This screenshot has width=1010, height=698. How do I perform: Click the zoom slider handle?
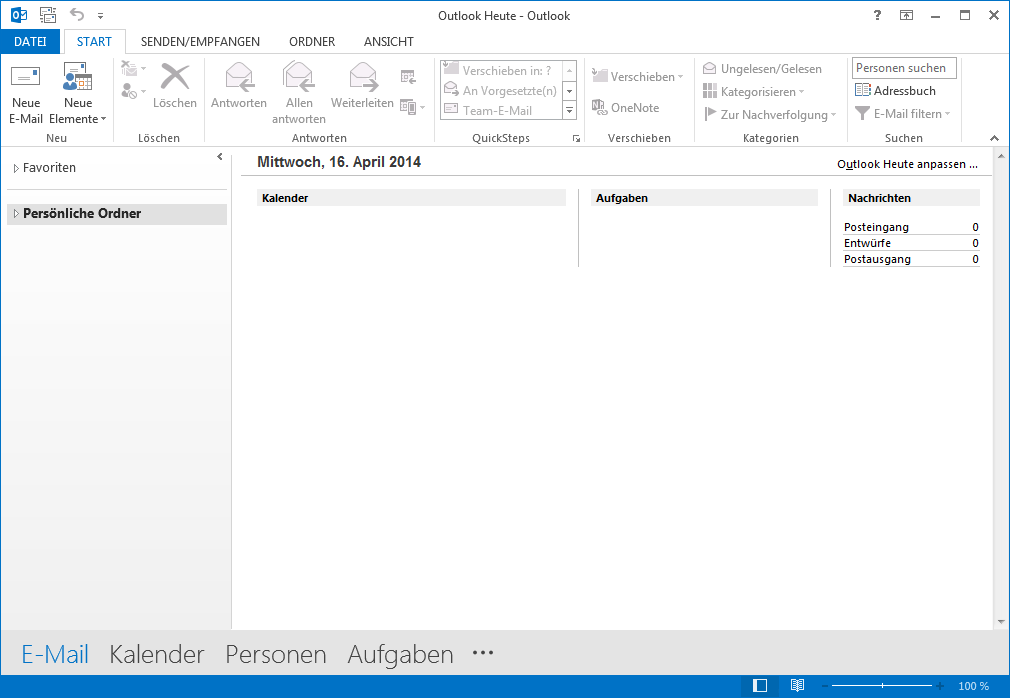coord(882,686)
